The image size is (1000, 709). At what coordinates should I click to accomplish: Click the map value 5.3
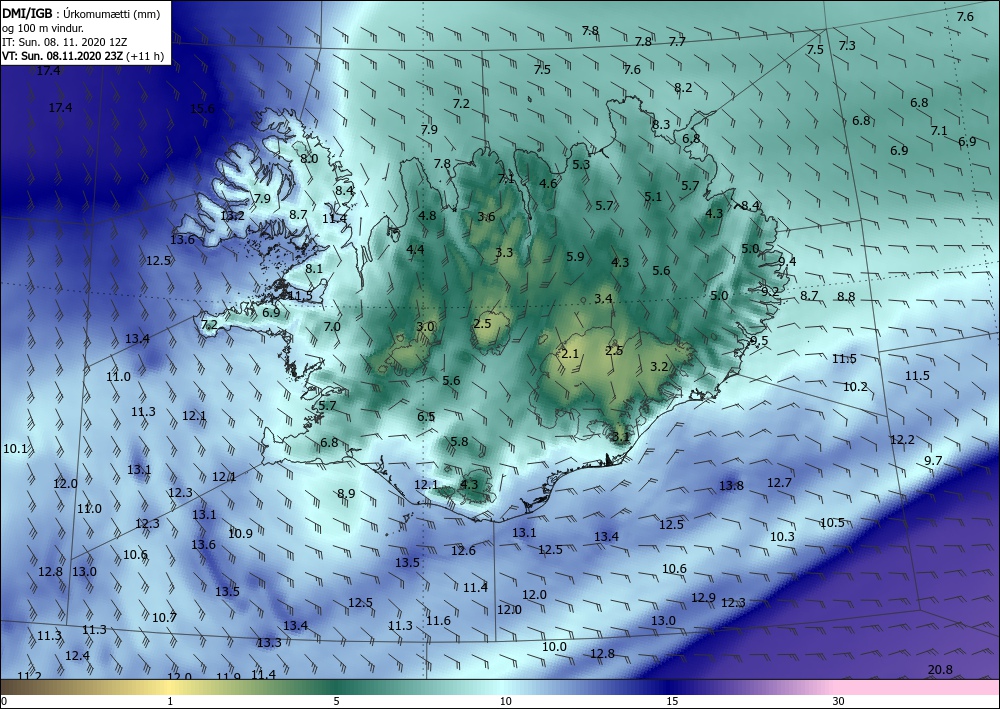point(580,164)
